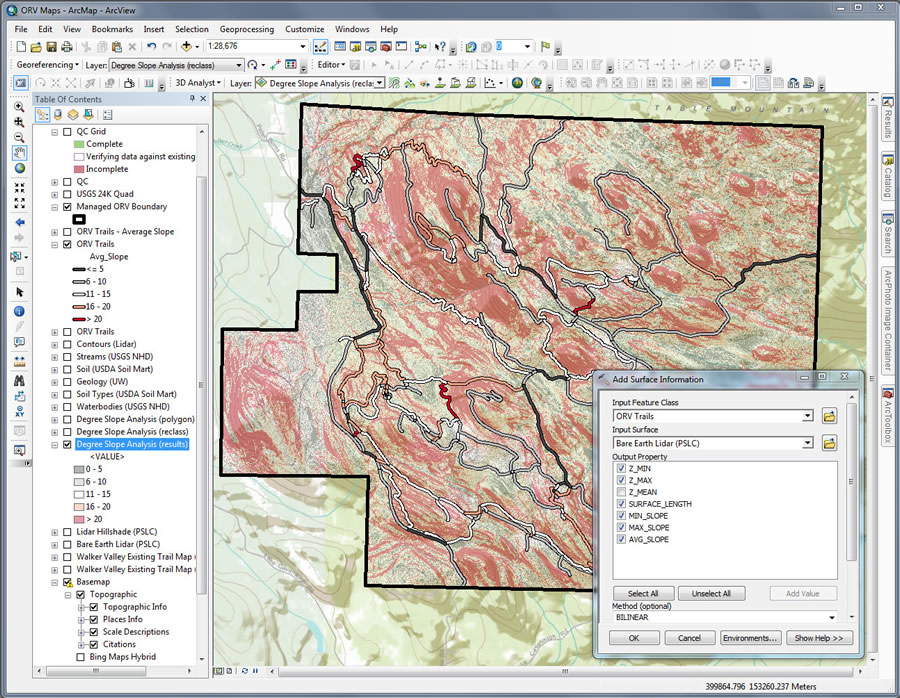Go back to previous extent
The height and width of the screenshot is (698, 900).
point(19,220)
